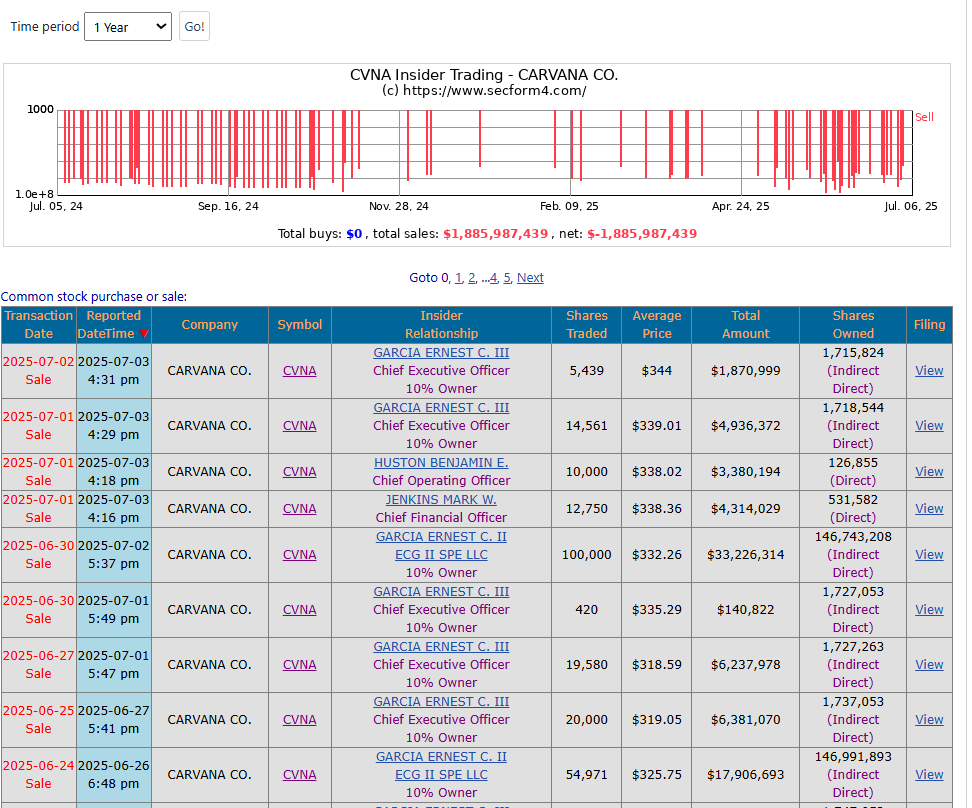Click the 2025-06-24 Sale transaction date
The image size is (972, 808).
(x=38, y=775)
